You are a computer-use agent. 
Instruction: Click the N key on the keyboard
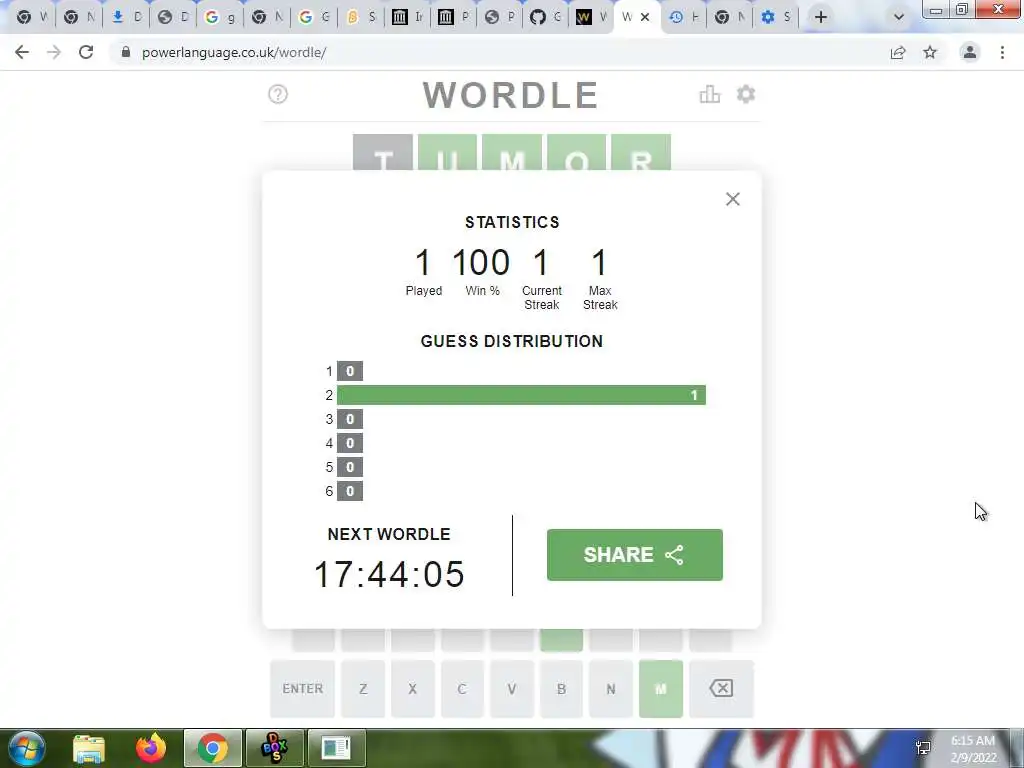(611, 688)
